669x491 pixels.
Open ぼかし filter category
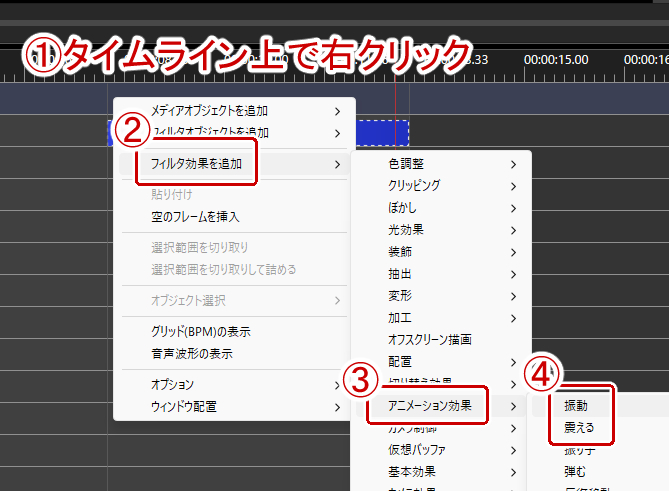pos(441,208)
